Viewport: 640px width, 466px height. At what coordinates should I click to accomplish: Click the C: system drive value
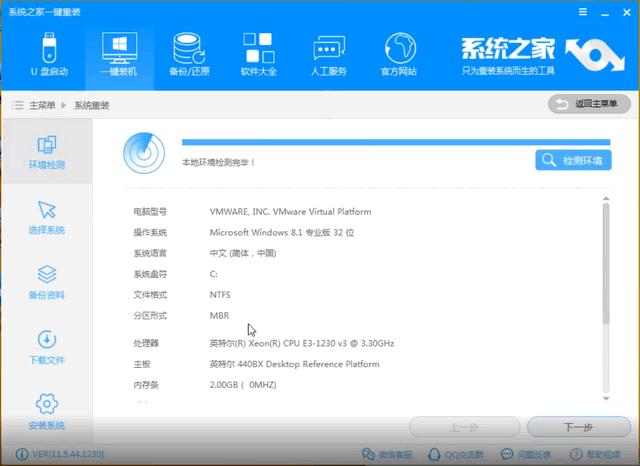click(x=213, y=274)
